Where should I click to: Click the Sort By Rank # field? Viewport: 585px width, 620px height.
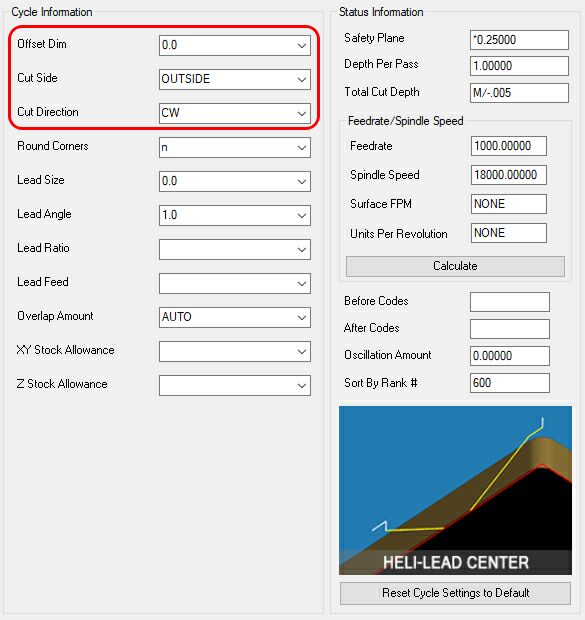point(510,383)
